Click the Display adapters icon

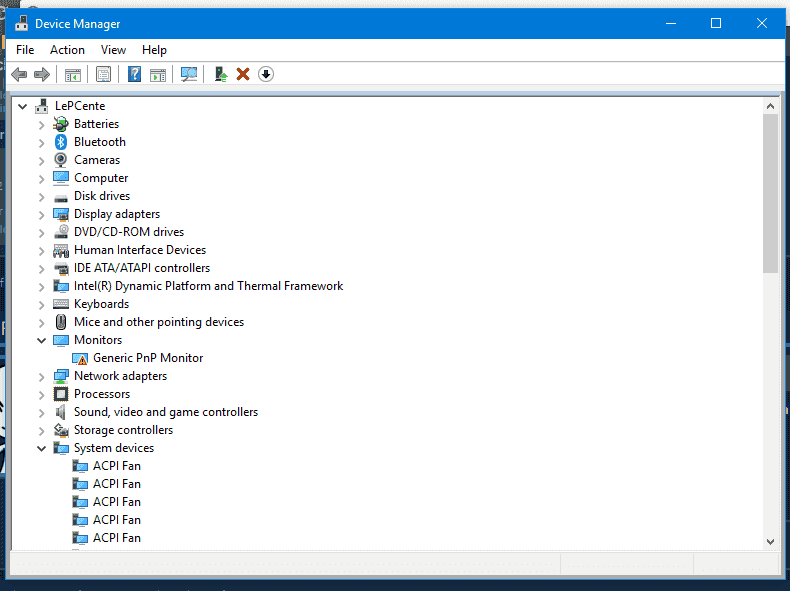click(x=61, y=214)
